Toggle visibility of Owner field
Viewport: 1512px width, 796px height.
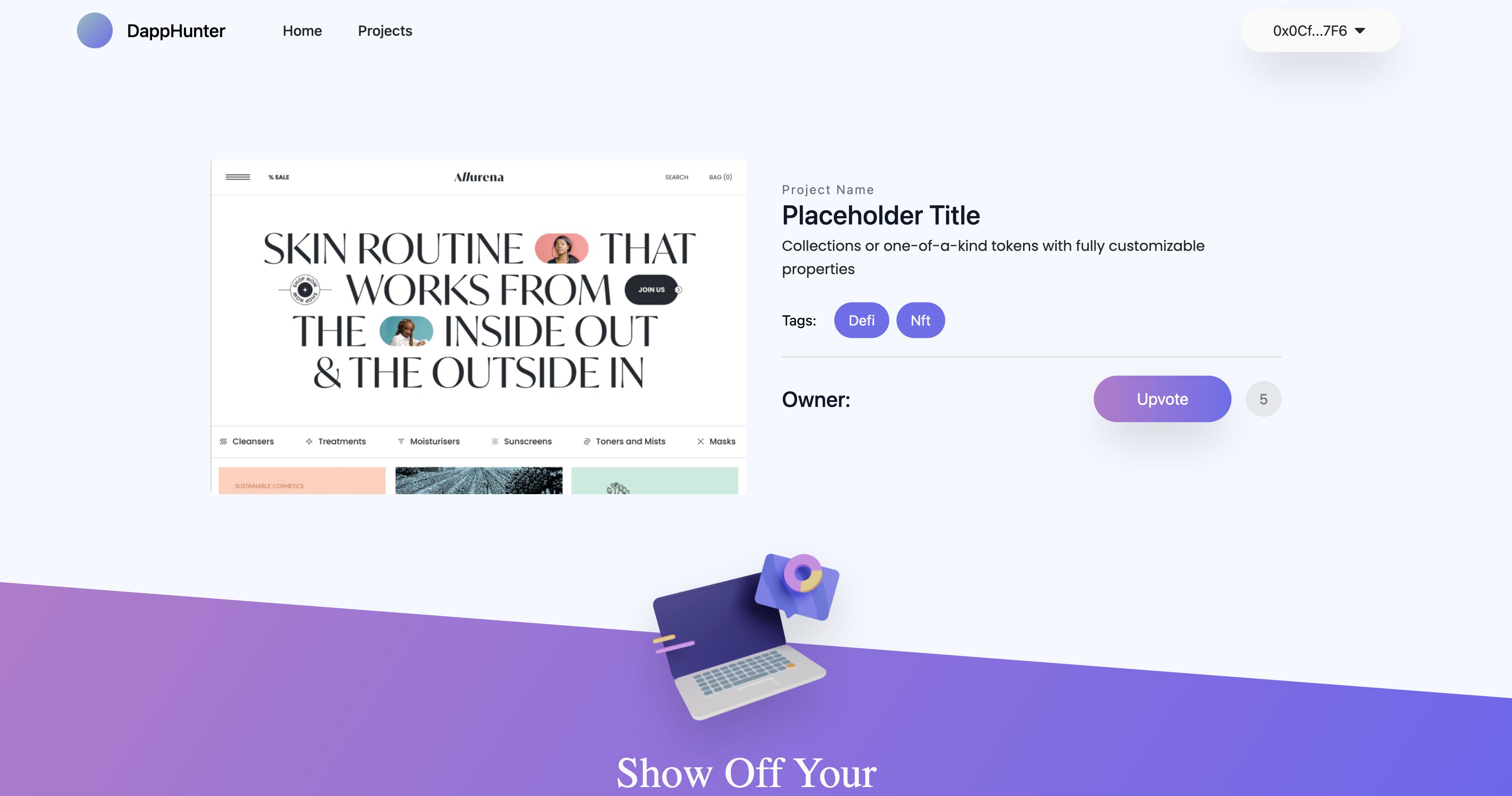816,399
